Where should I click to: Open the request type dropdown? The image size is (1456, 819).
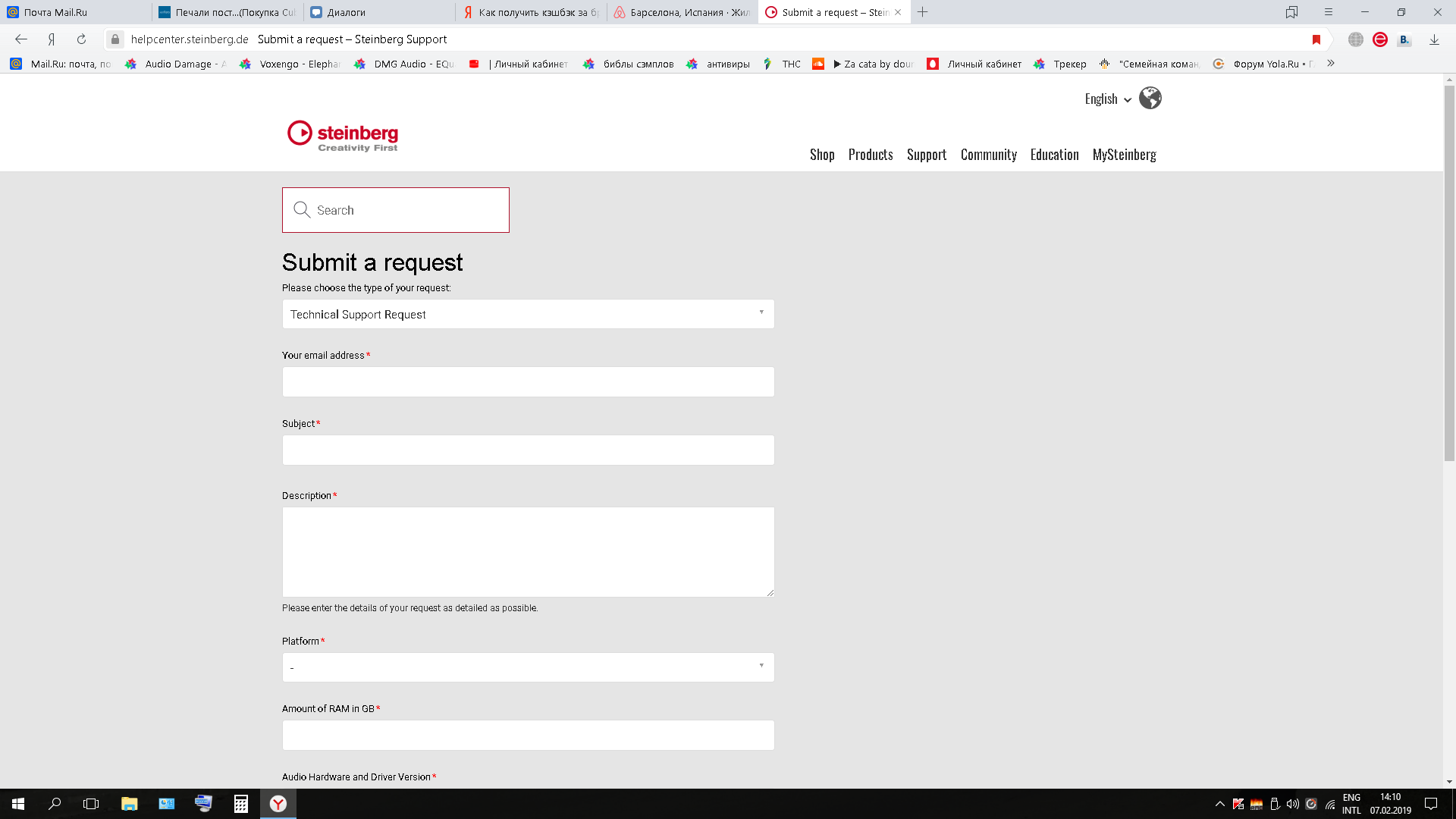tap(528, 314)
